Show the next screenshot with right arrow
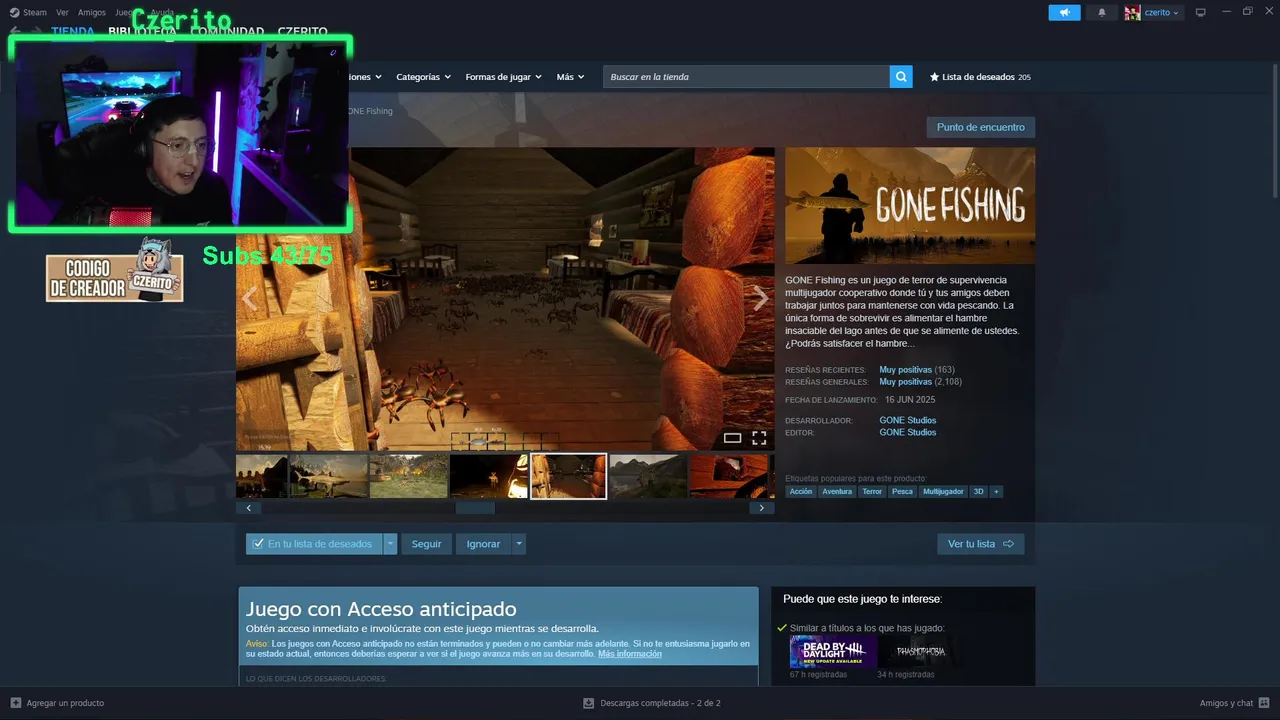Image resolution: width=1280 pixels, height=720 pixels. tap(760, 298)
